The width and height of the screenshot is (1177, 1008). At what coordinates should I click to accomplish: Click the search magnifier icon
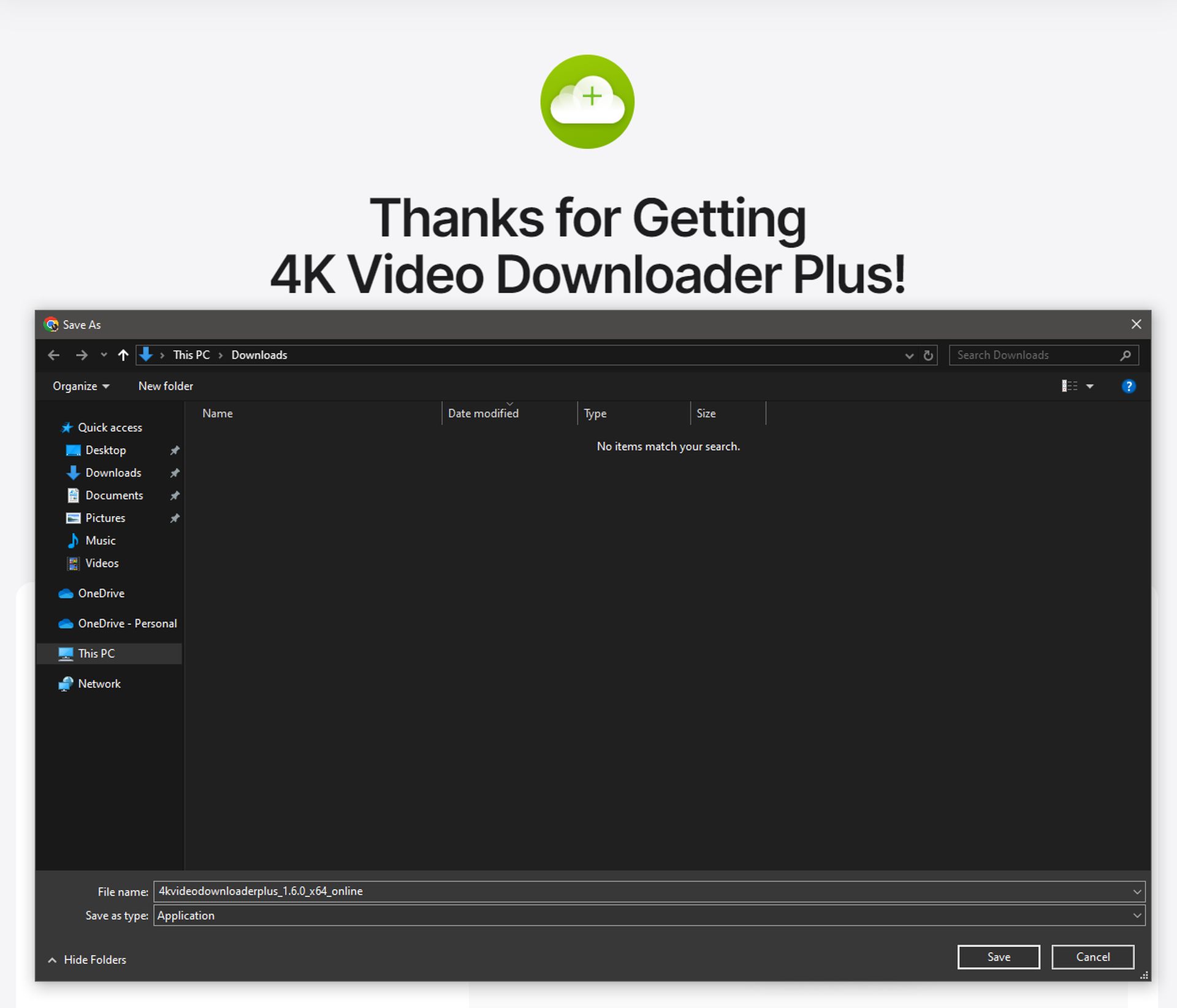pyautogui.click(x=1126, y=355)
